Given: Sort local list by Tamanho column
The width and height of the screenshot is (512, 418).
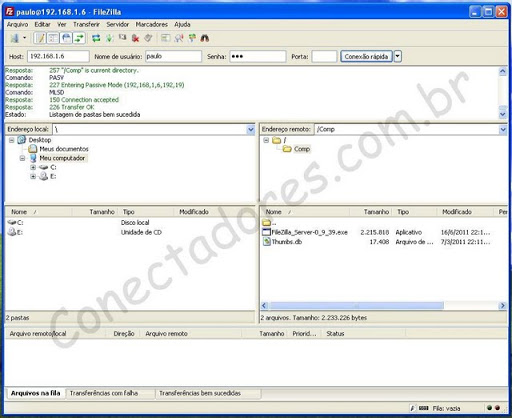Looking at the screenshot, I should coord(94,212).
